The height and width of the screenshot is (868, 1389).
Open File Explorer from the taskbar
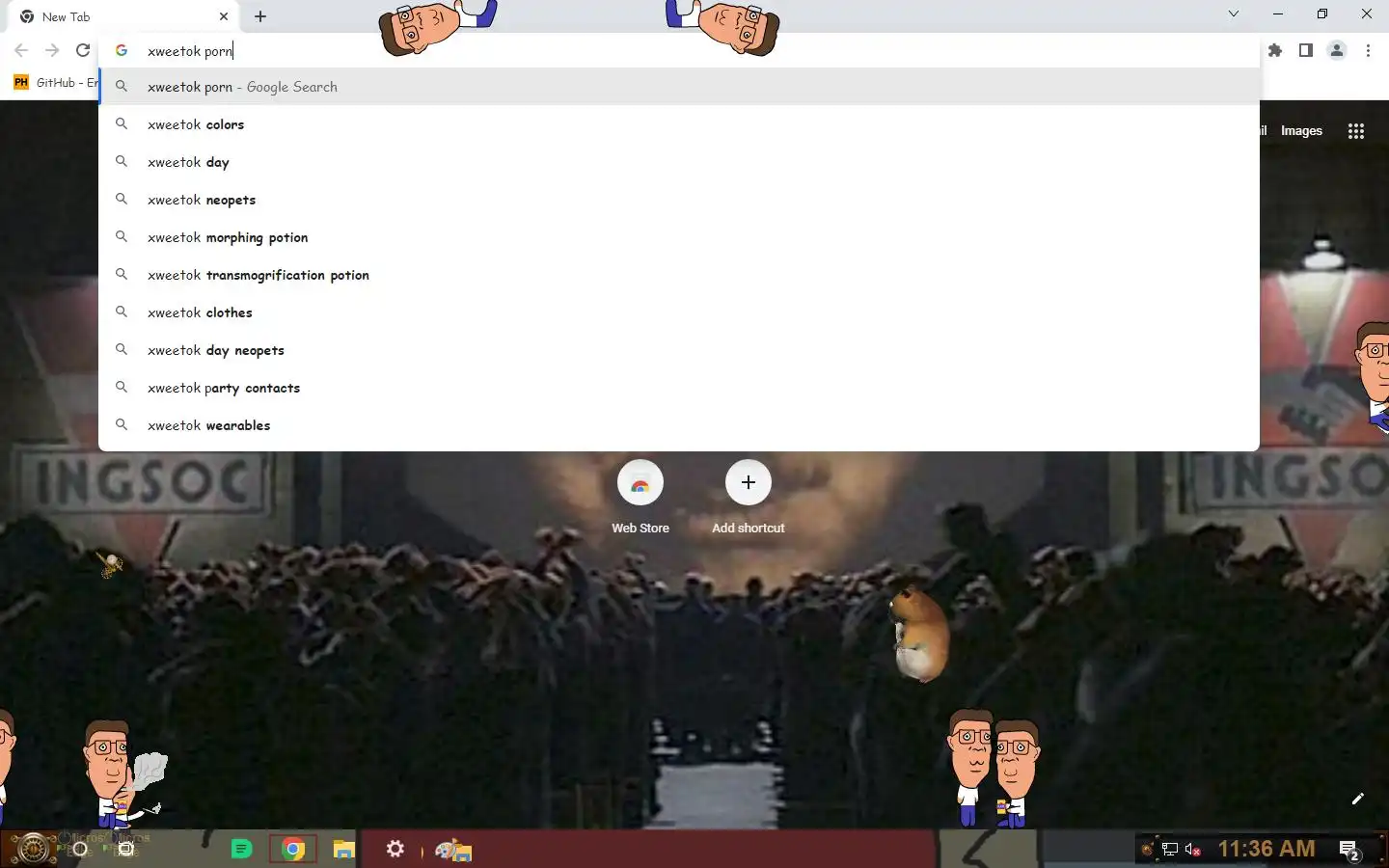344,850
